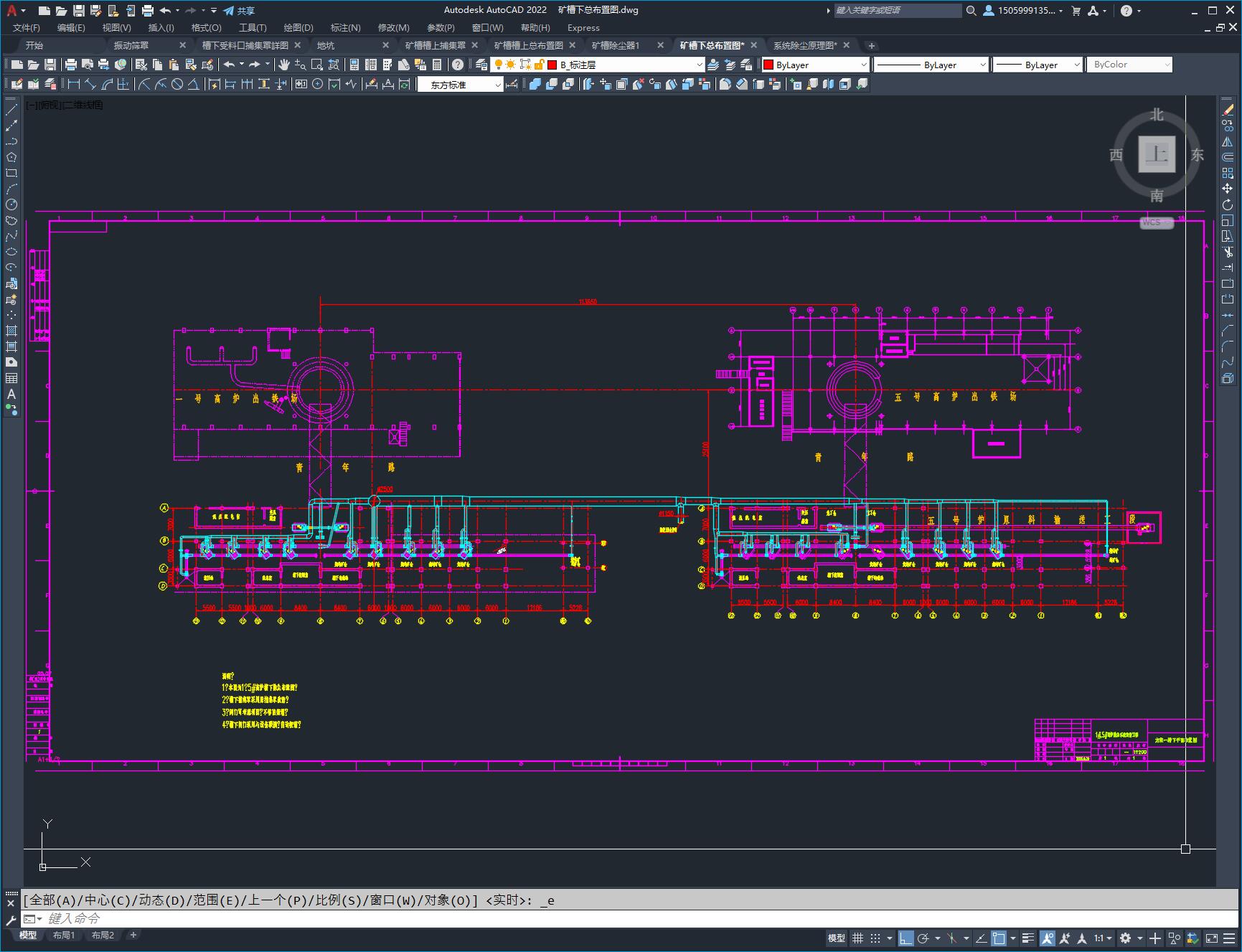Open the Layer Properties Manager icon

(481, 65)
